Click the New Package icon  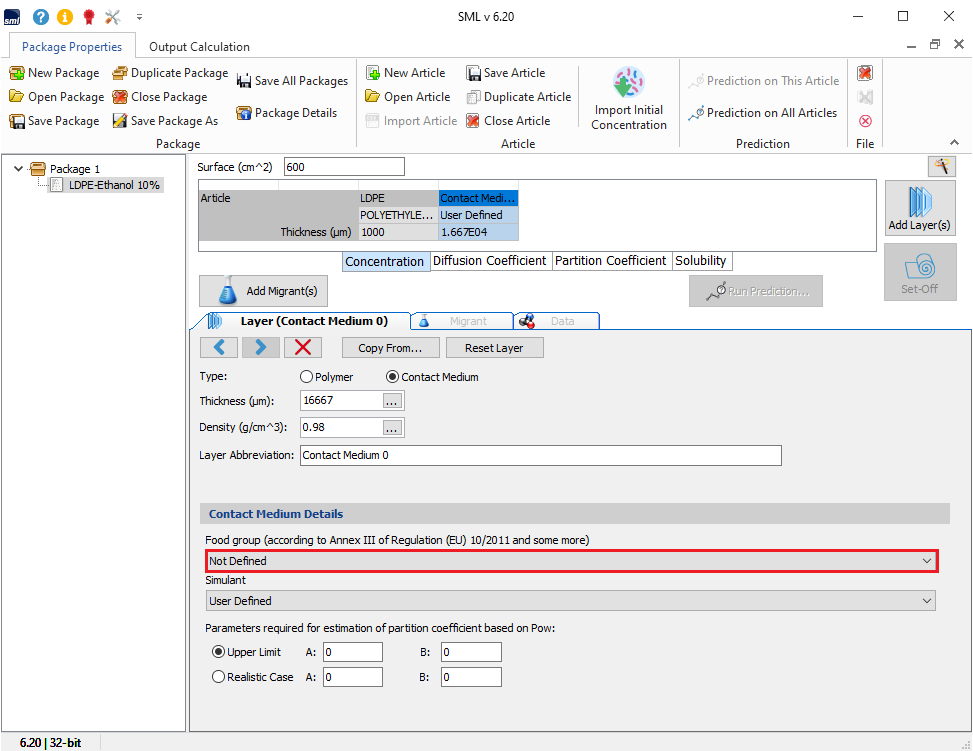[x=17, y=73]
